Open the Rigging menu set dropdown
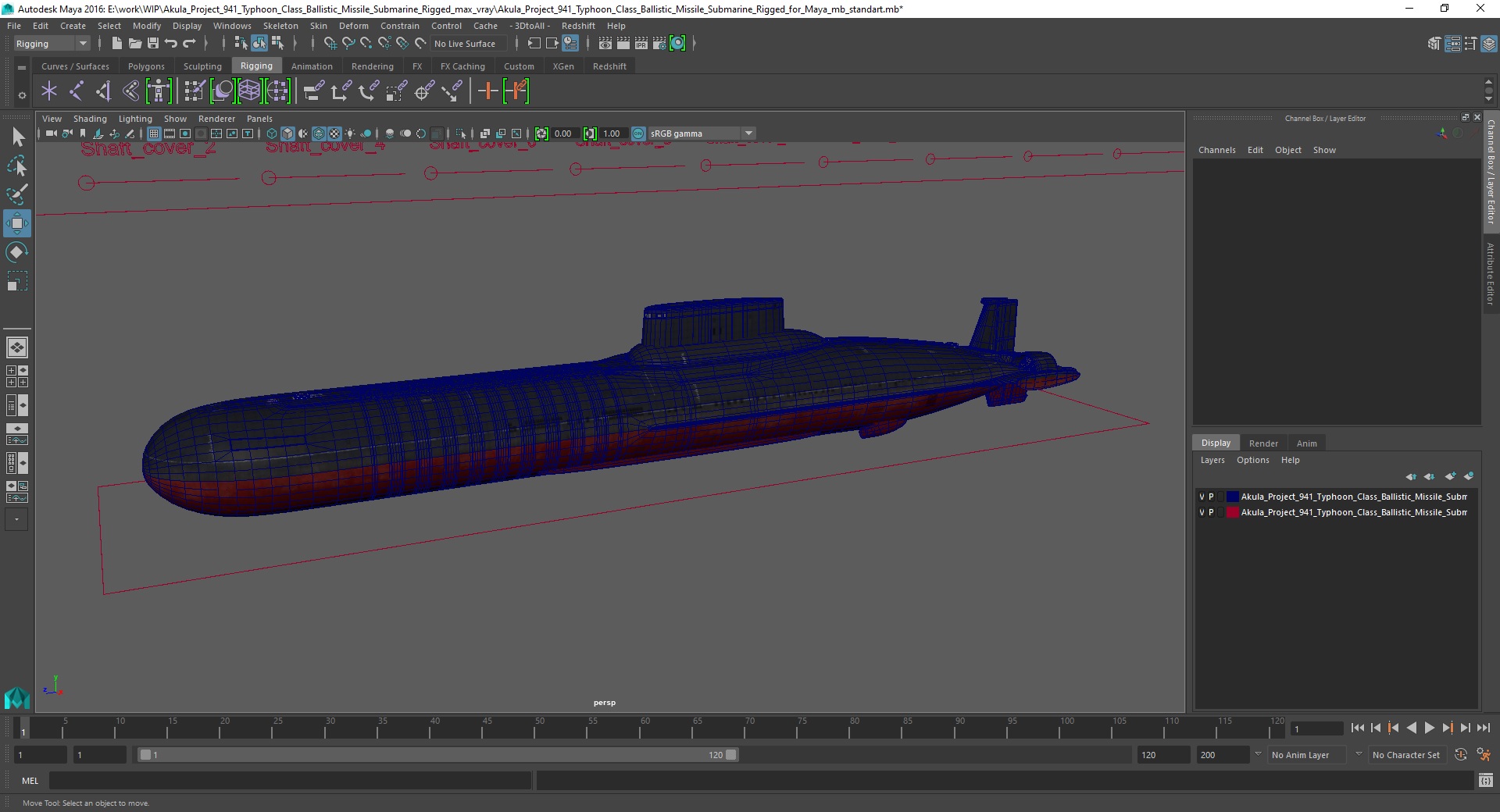 (x=52, y=44)
